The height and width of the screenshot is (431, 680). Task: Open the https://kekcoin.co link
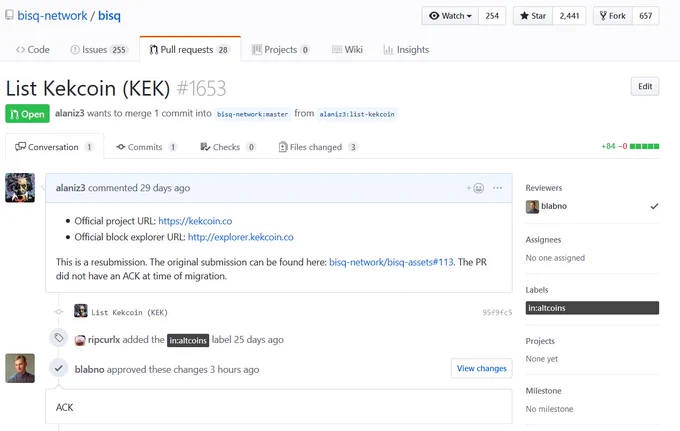[x=195, y=221]
